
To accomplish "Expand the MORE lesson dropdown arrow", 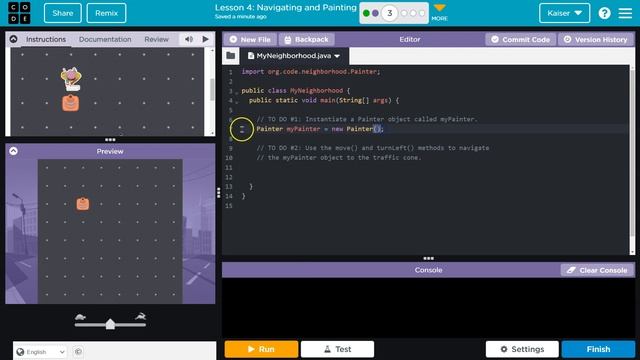I will click(440, 8).
